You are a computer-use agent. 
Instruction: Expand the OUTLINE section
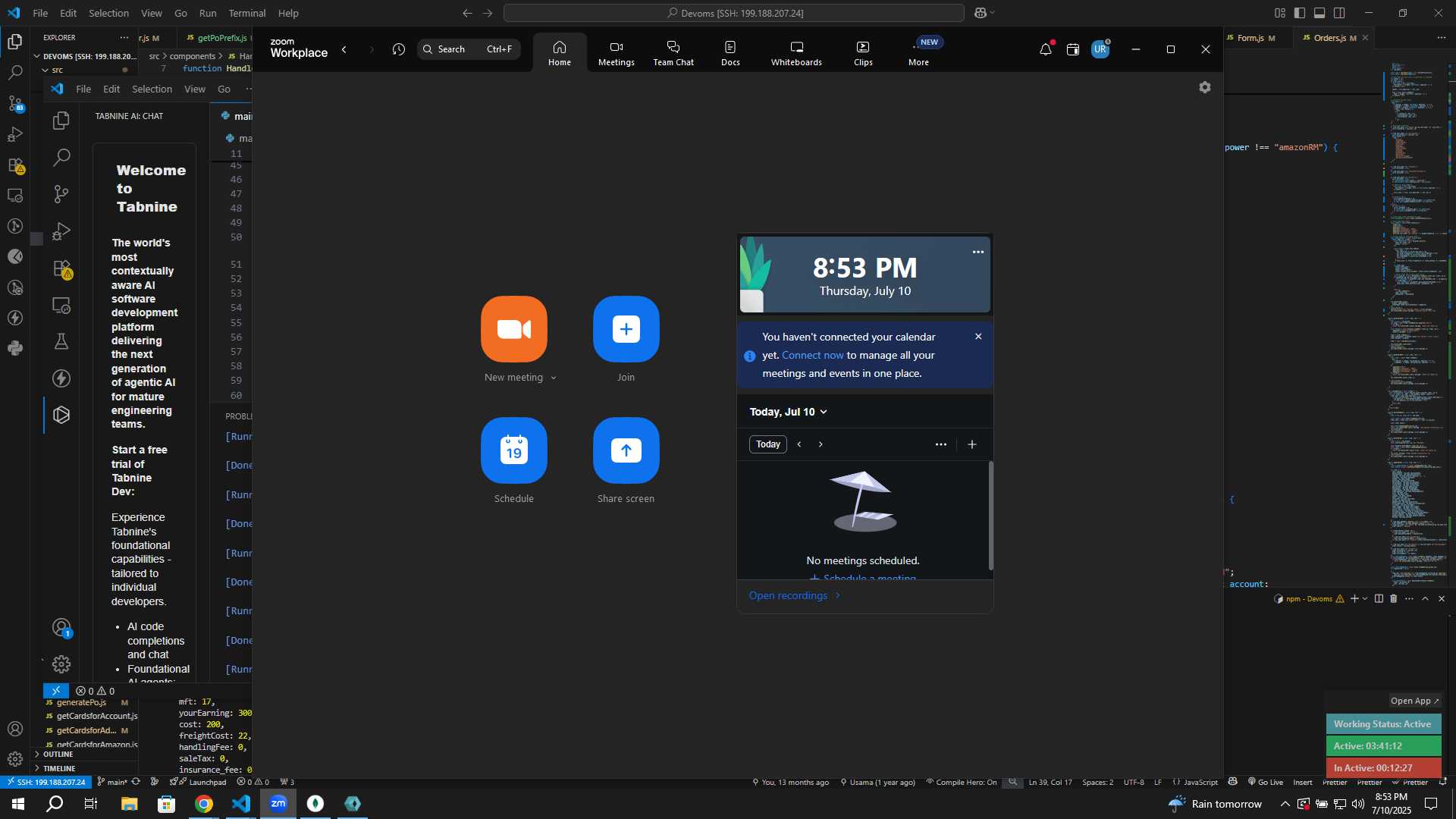[x=58, y=755]
